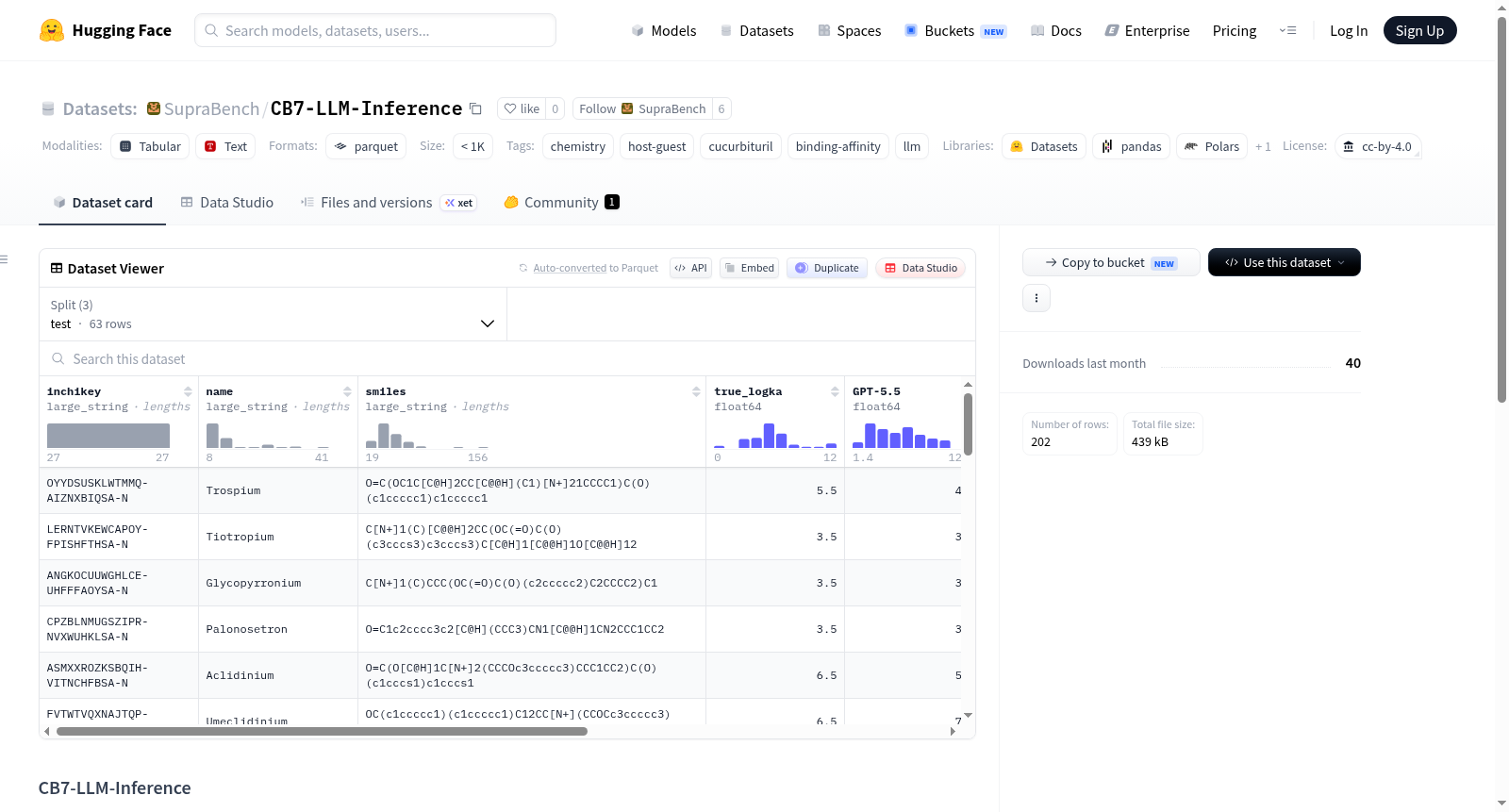
Task: Expand the Split selector dropdown
Action: tap(273, 314)
